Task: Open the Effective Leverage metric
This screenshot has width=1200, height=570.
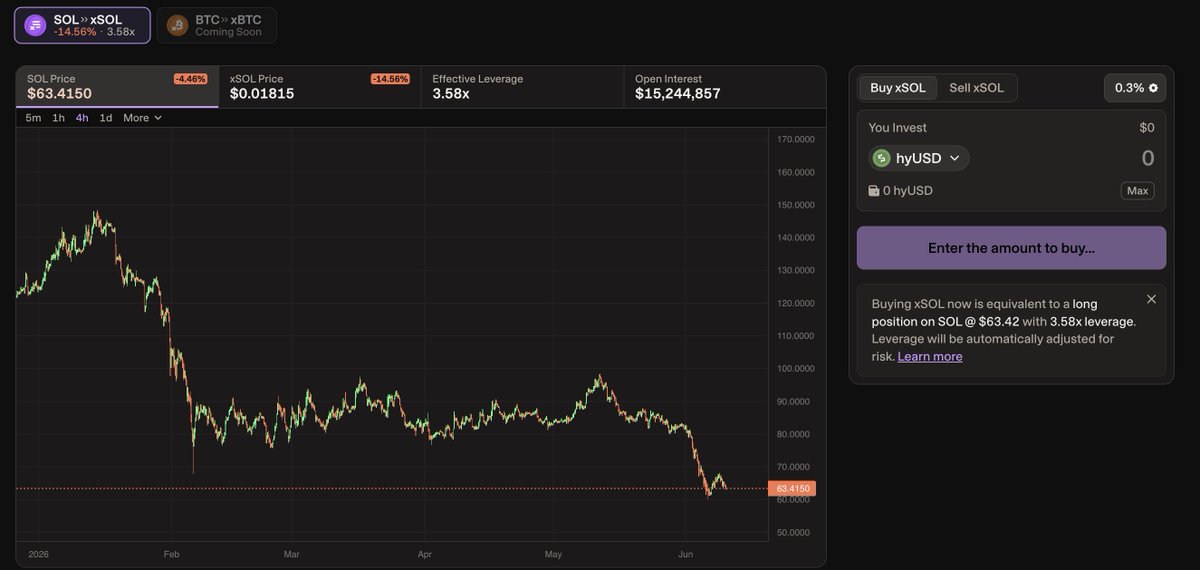Action: click(522, 87)
